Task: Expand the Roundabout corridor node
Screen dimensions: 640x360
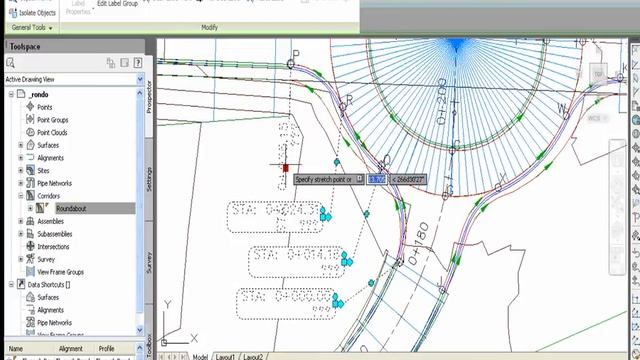Action: (x=30, y=208)
